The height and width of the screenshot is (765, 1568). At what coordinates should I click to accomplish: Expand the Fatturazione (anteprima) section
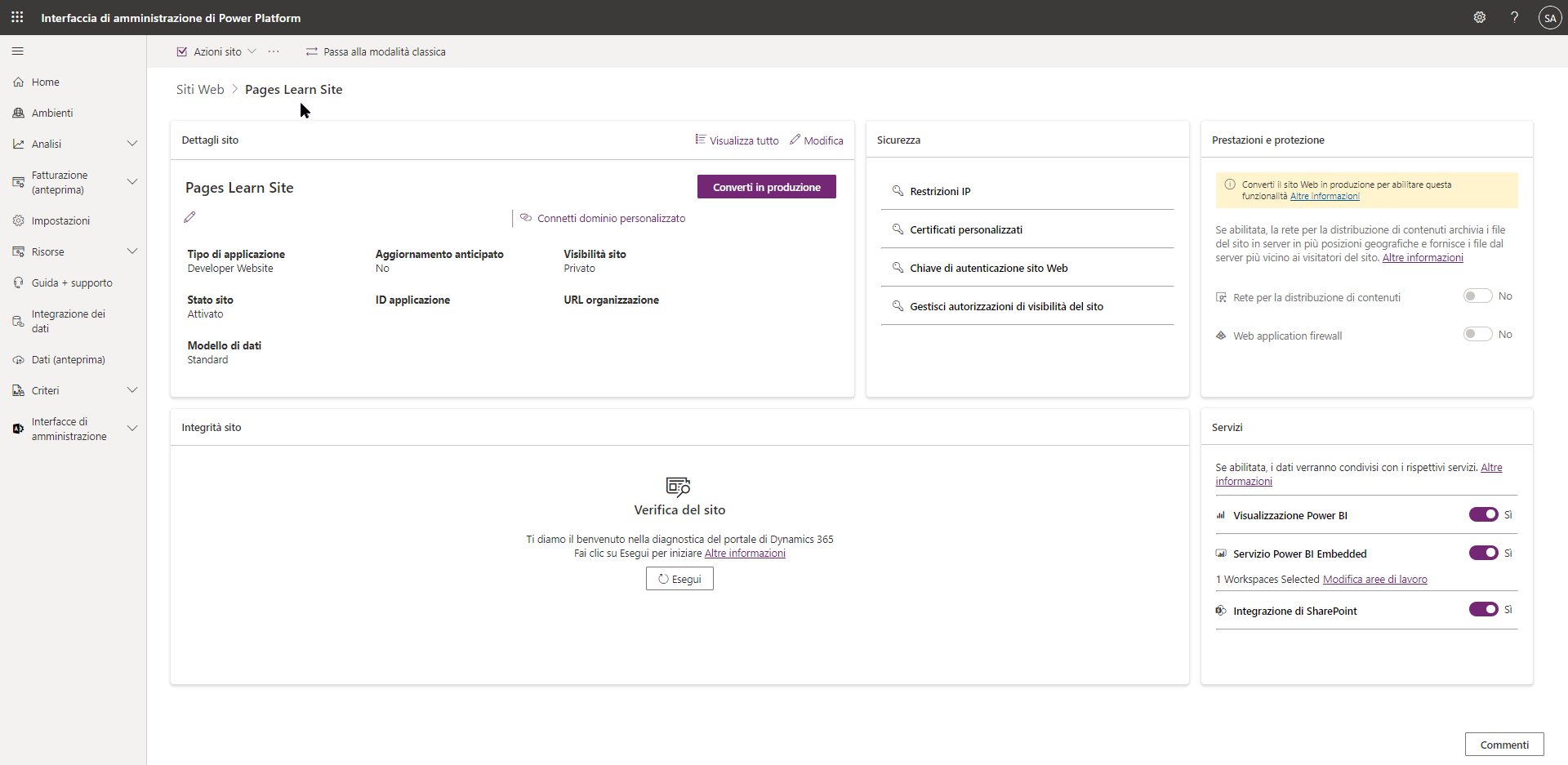coord(132,181)
